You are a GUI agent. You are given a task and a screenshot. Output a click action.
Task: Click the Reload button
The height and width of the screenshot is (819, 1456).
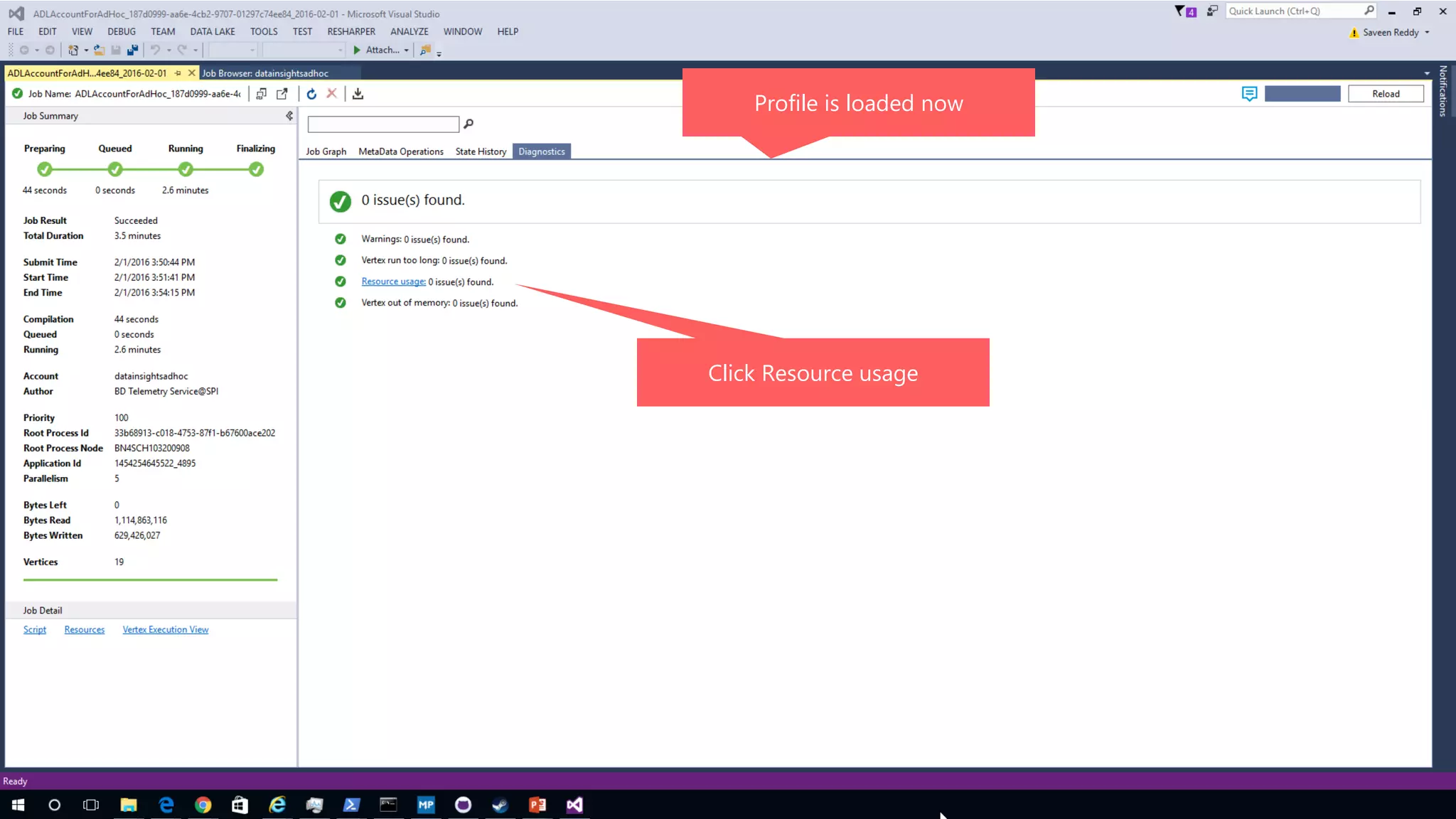(x=1386, y=94)
